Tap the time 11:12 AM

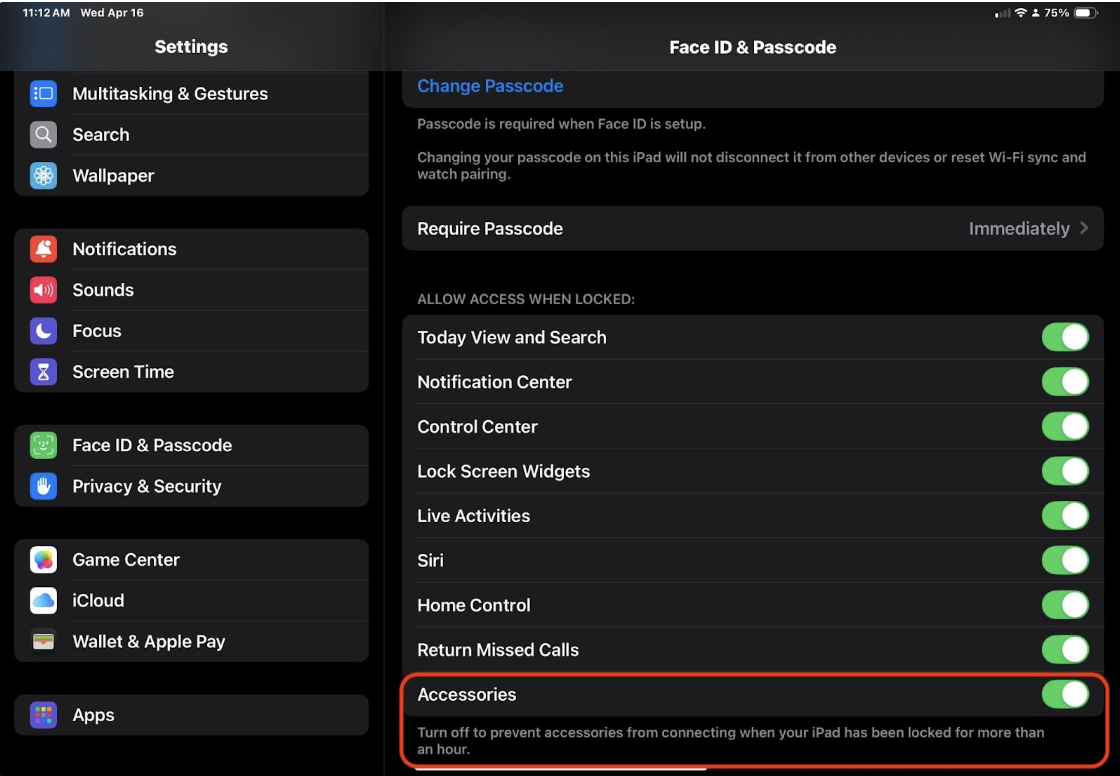[46, 13]
